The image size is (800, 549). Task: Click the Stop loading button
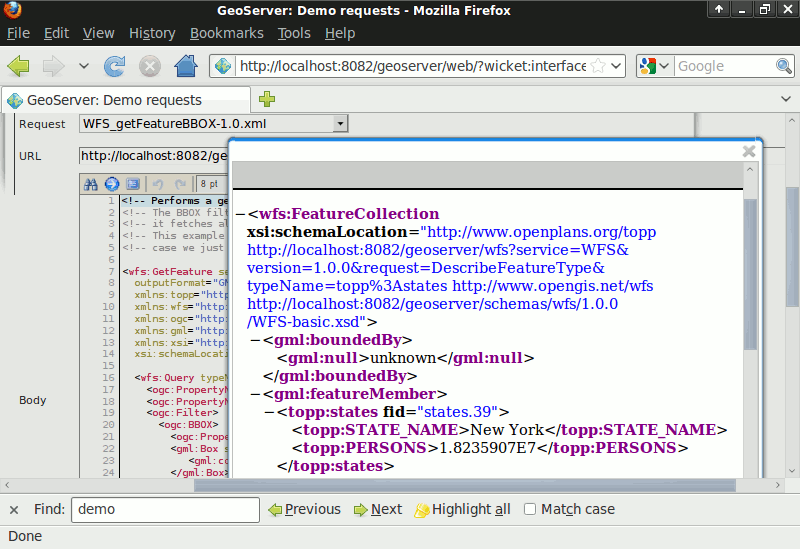(x=150, y=66)
